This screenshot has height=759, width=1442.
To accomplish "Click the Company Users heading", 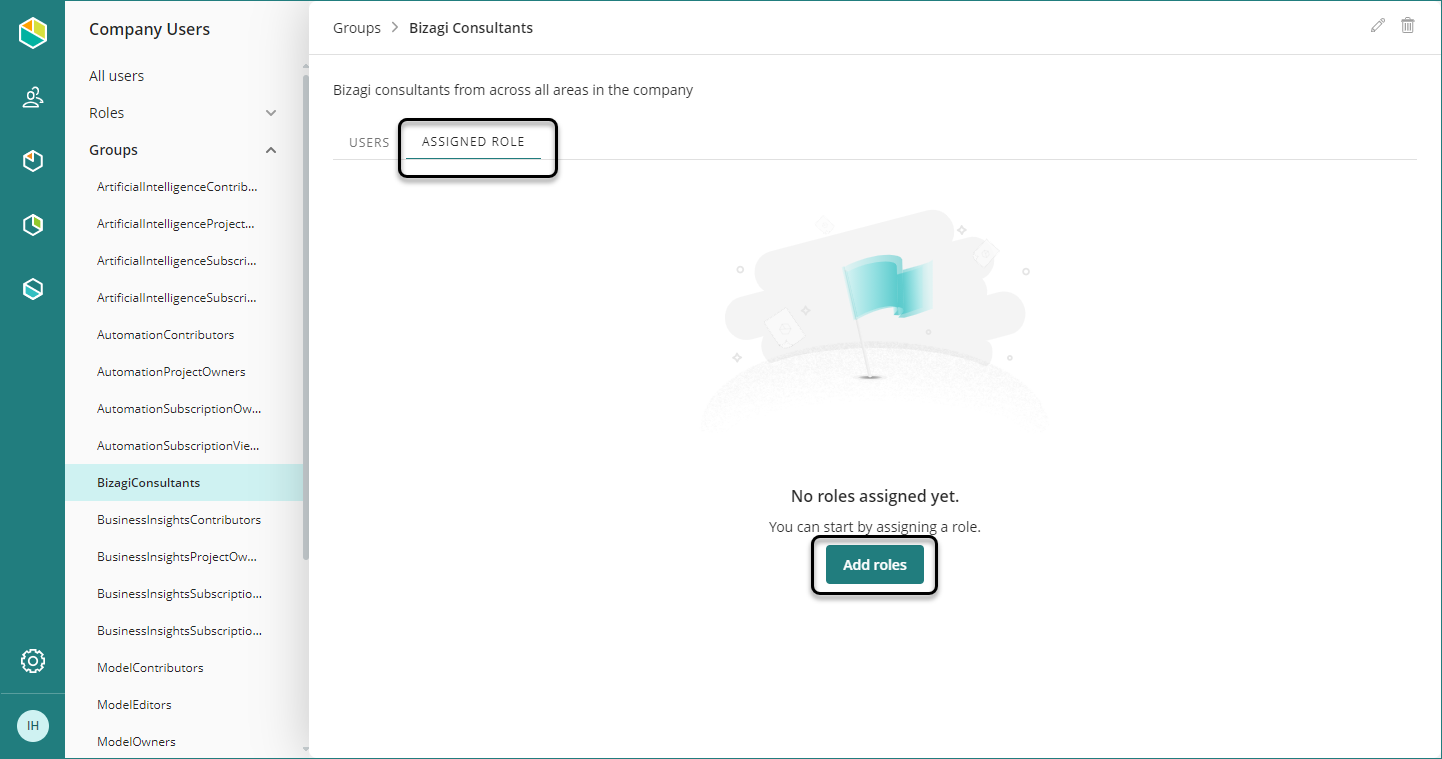I will (x=149, y=29).
